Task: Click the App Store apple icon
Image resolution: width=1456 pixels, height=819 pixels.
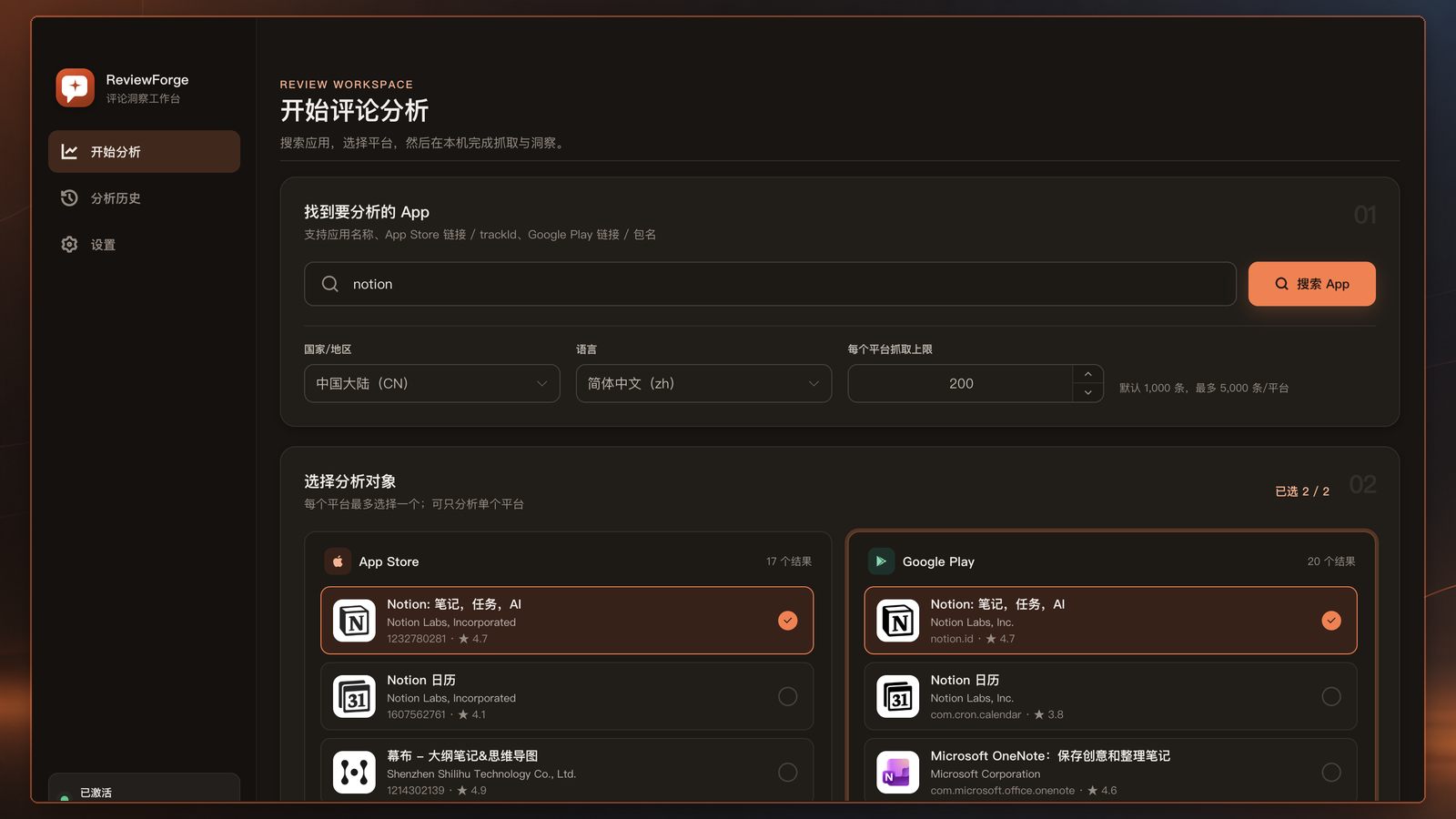Action: pos(338,561)
